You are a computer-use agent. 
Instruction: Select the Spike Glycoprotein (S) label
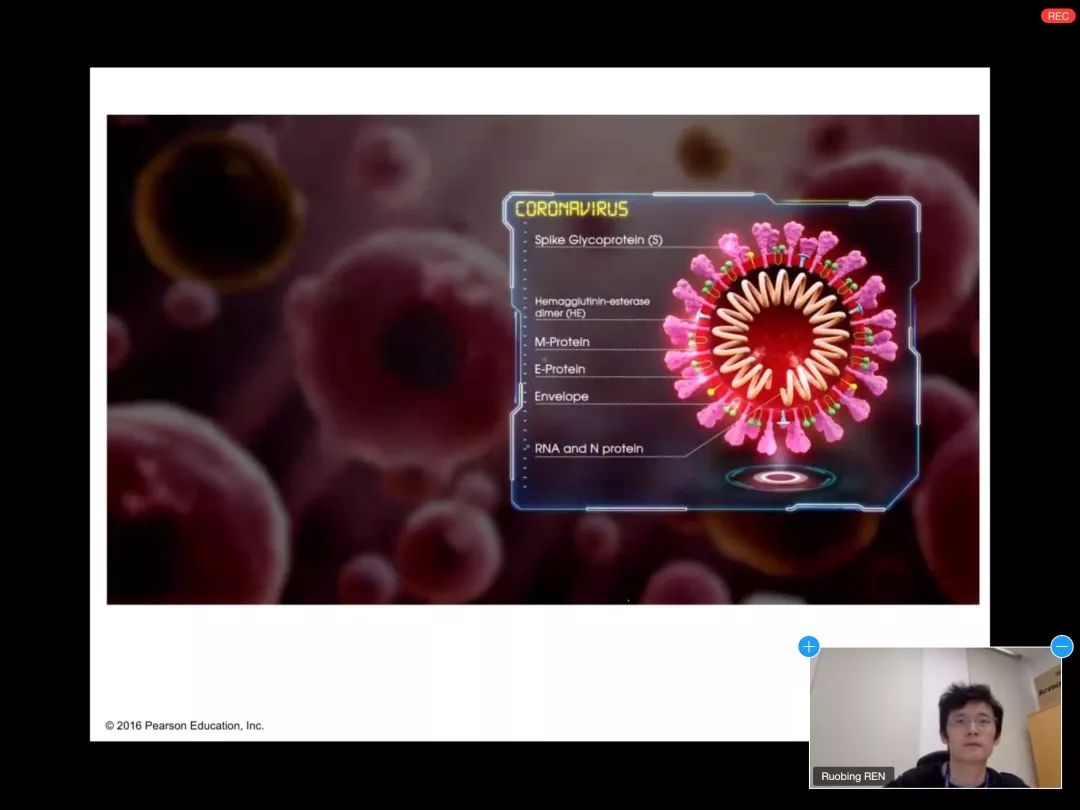[598, 240]
